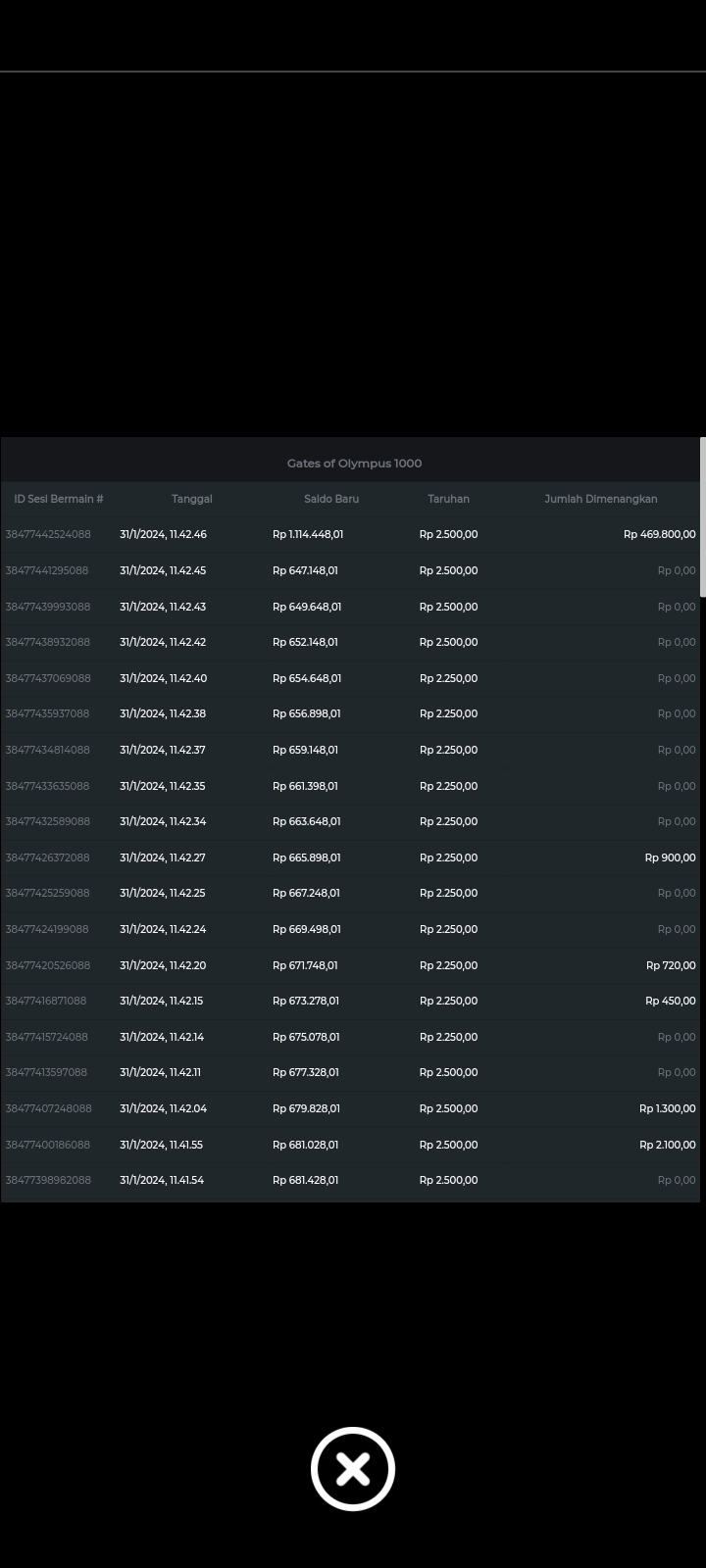Open session ID 38477441295088
The width and height of the screenshot is (706, 1568).
pyautogui.click(x=47, y=570)
